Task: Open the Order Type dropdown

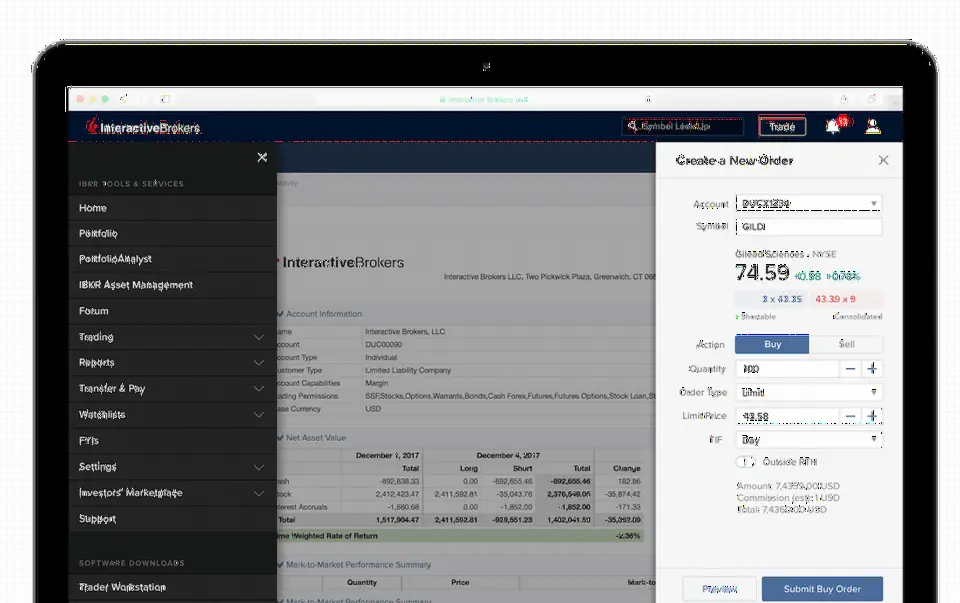Action: point(809,392)
